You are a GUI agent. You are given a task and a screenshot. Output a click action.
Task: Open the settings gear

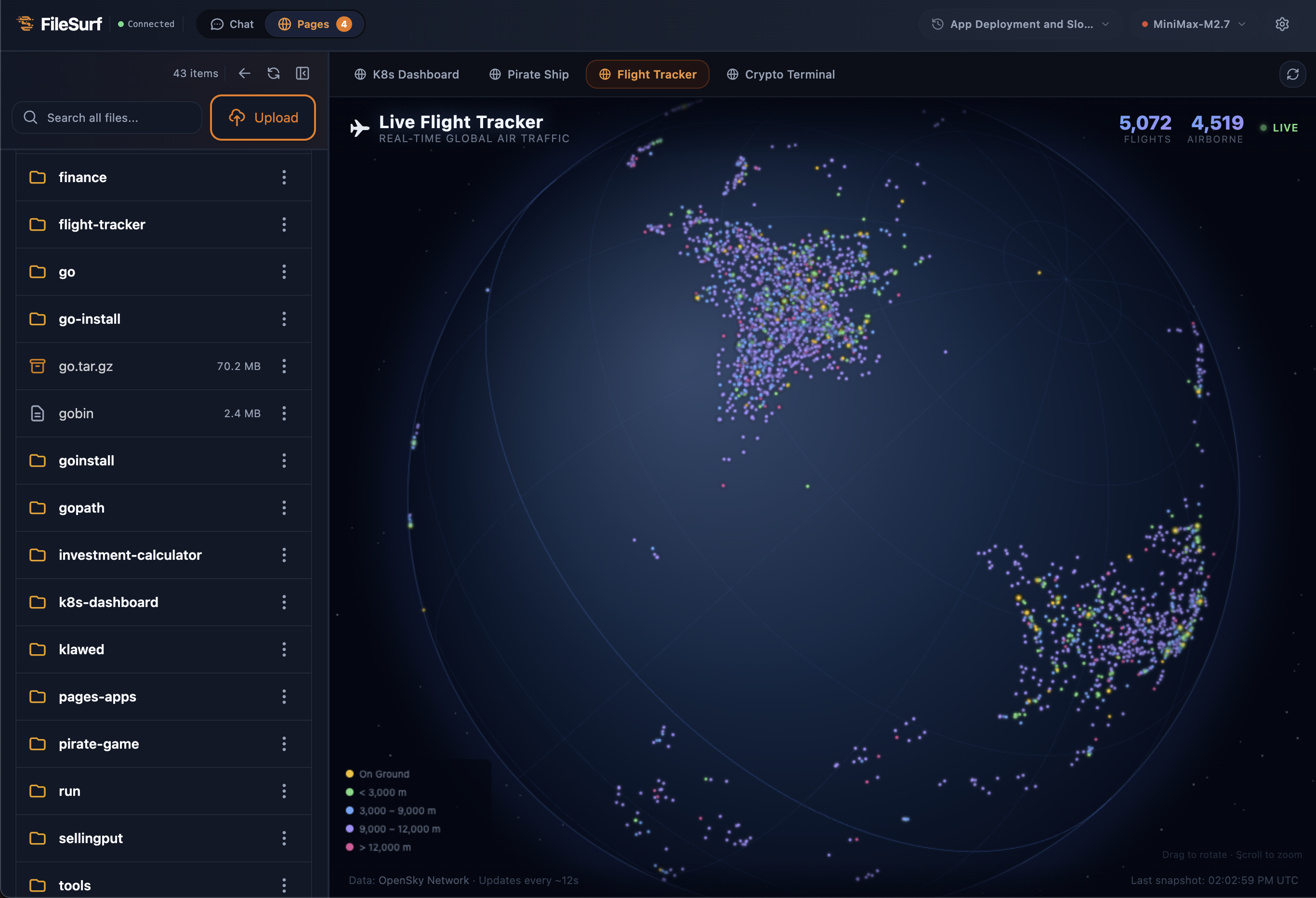point(1282,25)
